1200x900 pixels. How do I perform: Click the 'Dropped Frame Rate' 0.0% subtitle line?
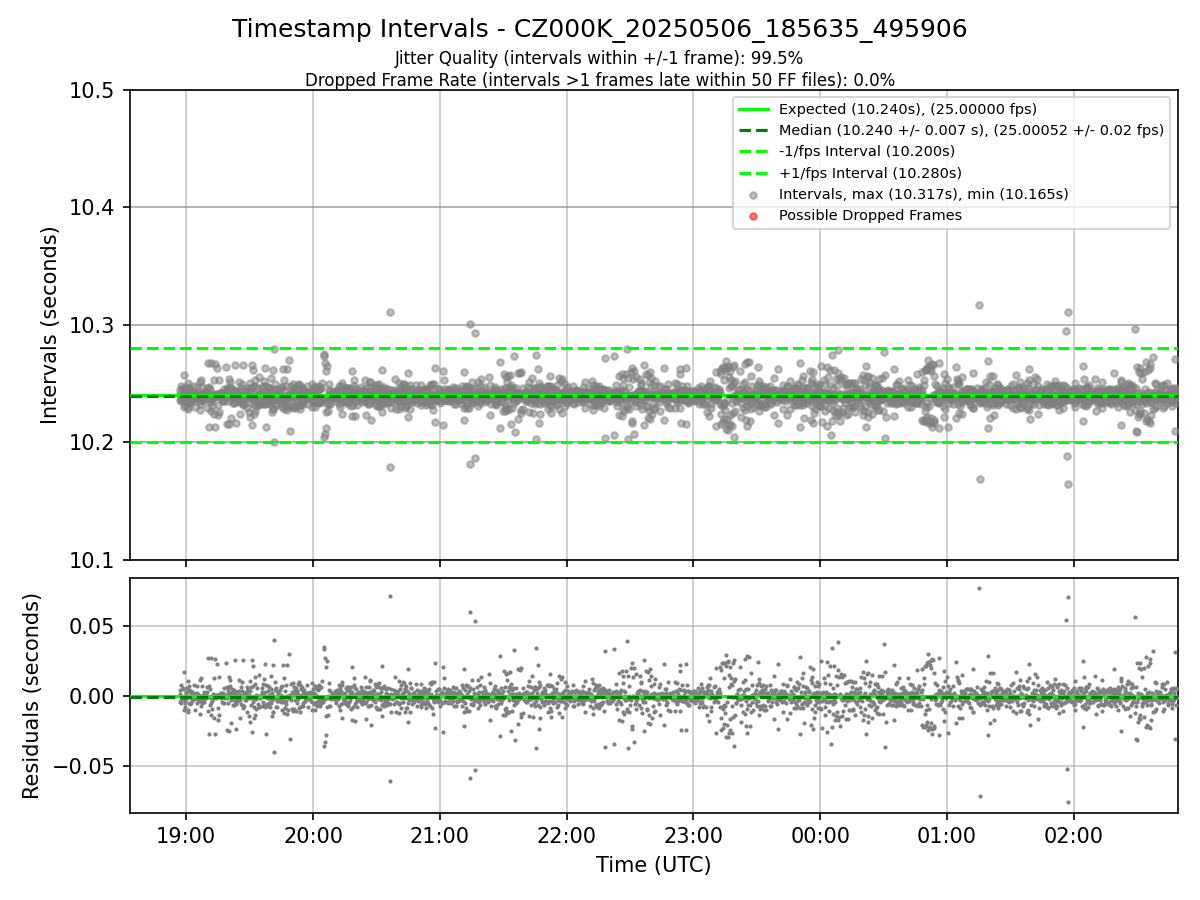click(x=599, y=79)
